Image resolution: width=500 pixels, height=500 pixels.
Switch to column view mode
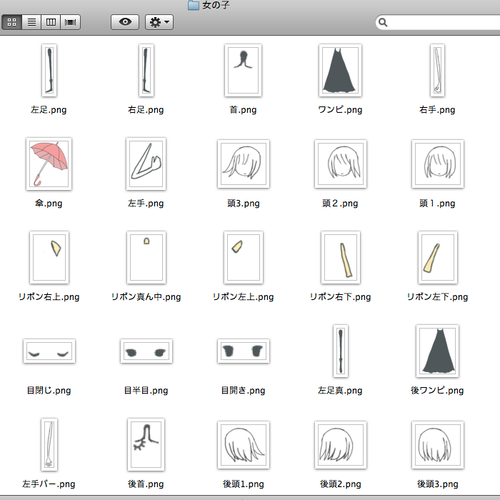[x=51, y=22]
